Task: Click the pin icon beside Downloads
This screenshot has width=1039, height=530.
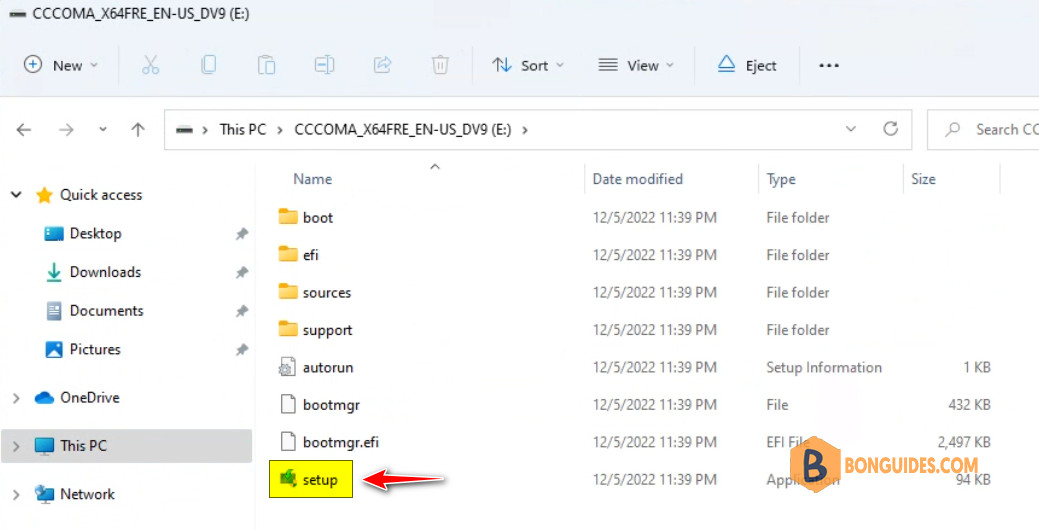Action: pos(242,272)
